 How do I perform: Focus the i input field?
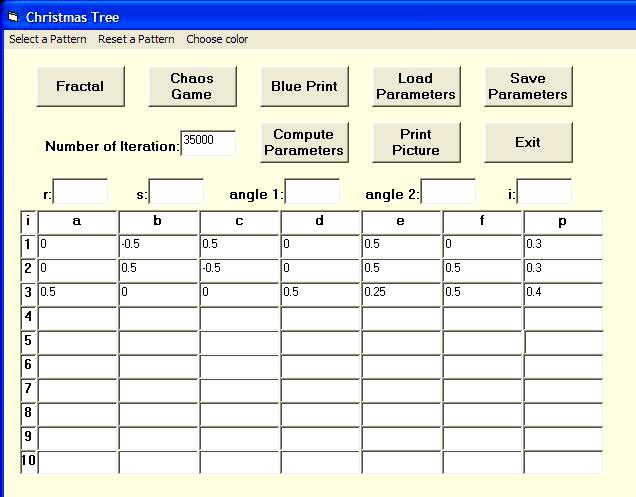(x=544, y=191)
